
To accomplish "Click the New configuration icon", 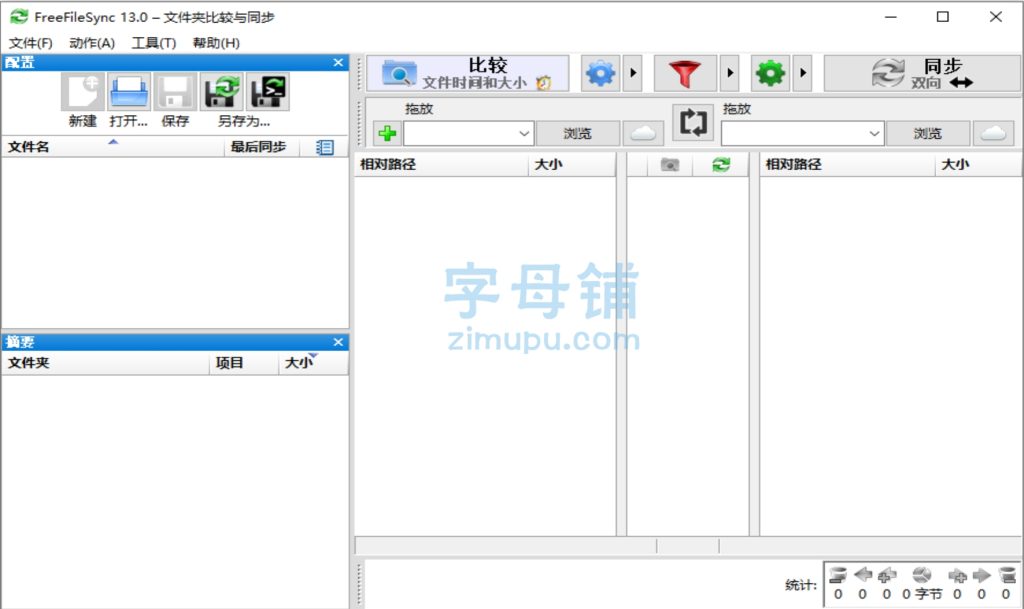I will (83, 92).
